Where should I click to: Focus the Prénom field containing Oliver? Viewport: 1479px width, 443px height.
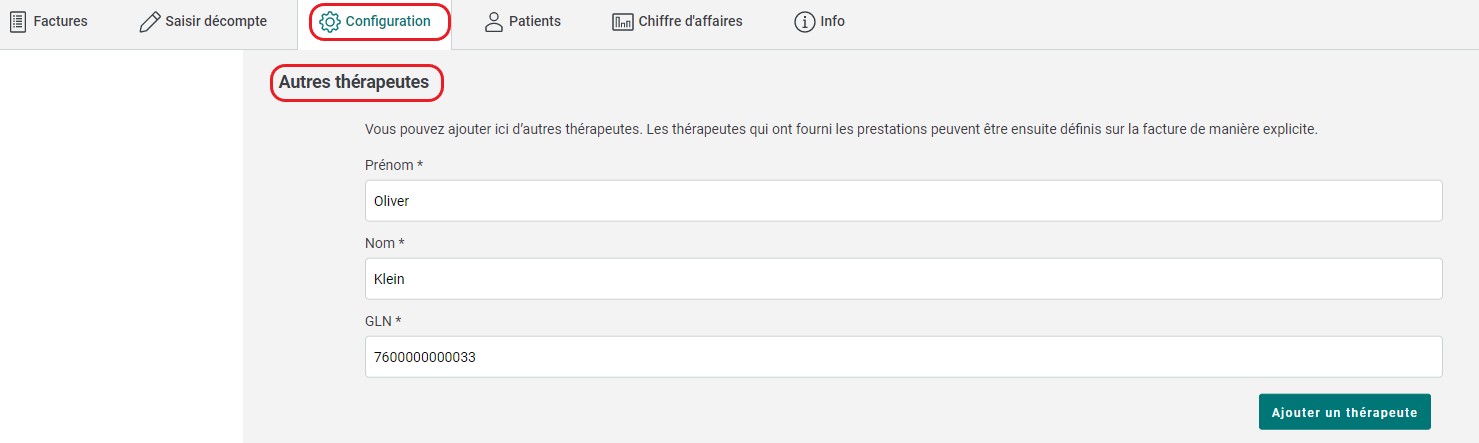pyautogui.click(x=904, y=201)
